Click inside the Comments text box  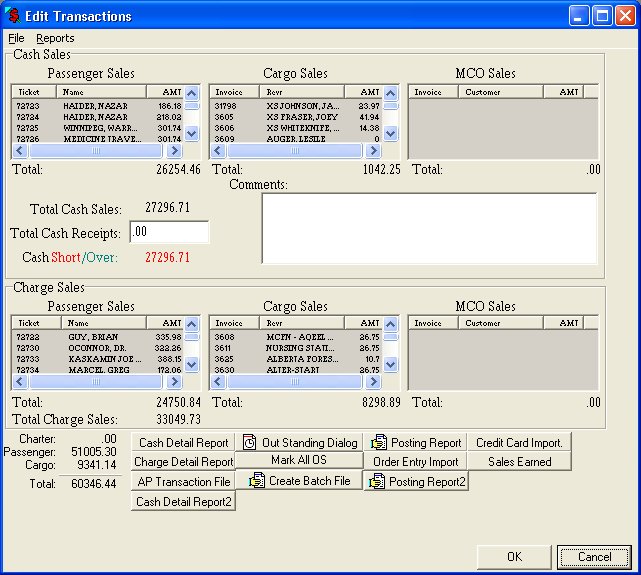(x=429, y=228)
